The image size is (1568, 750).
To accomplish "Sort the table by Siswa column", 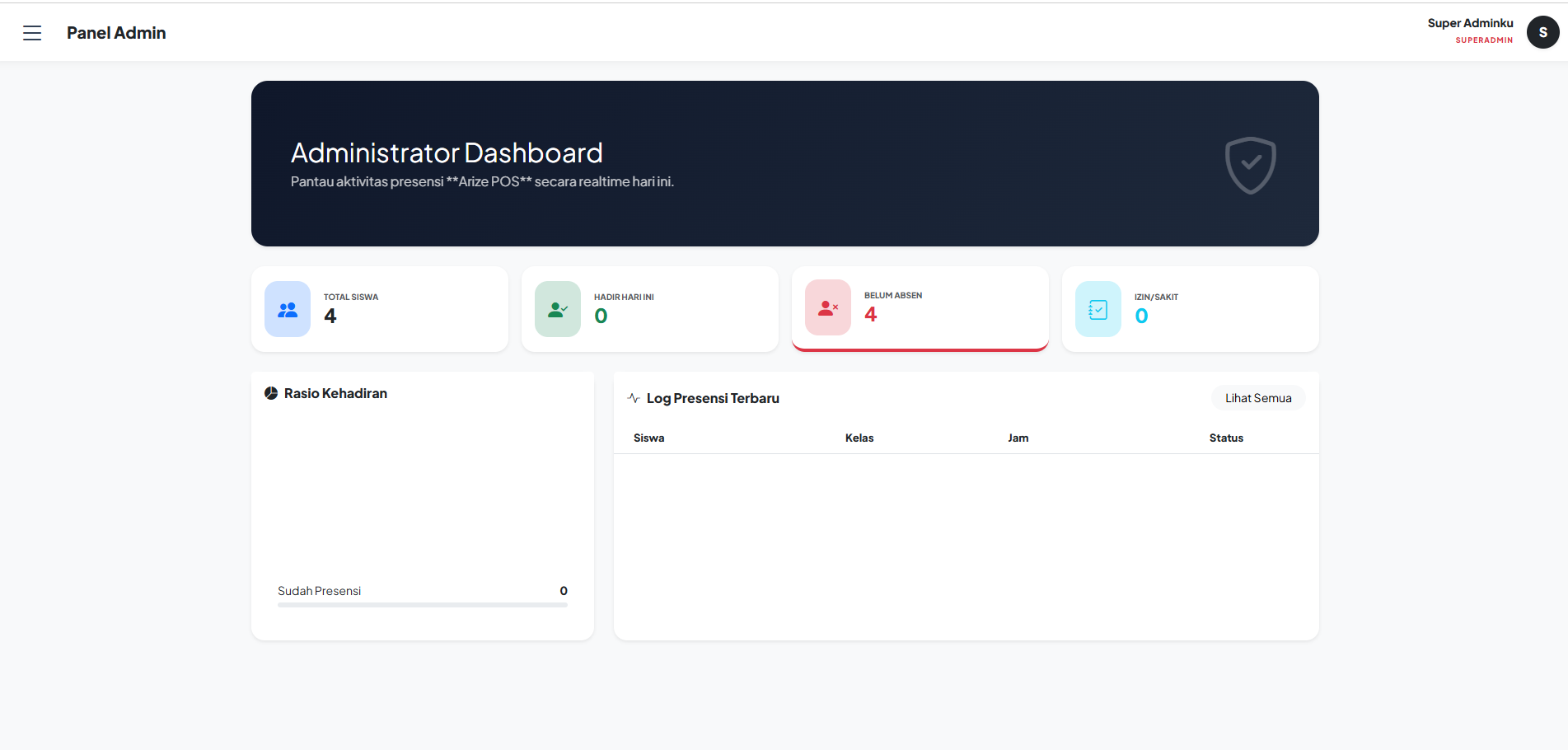I will coord(648,438).
